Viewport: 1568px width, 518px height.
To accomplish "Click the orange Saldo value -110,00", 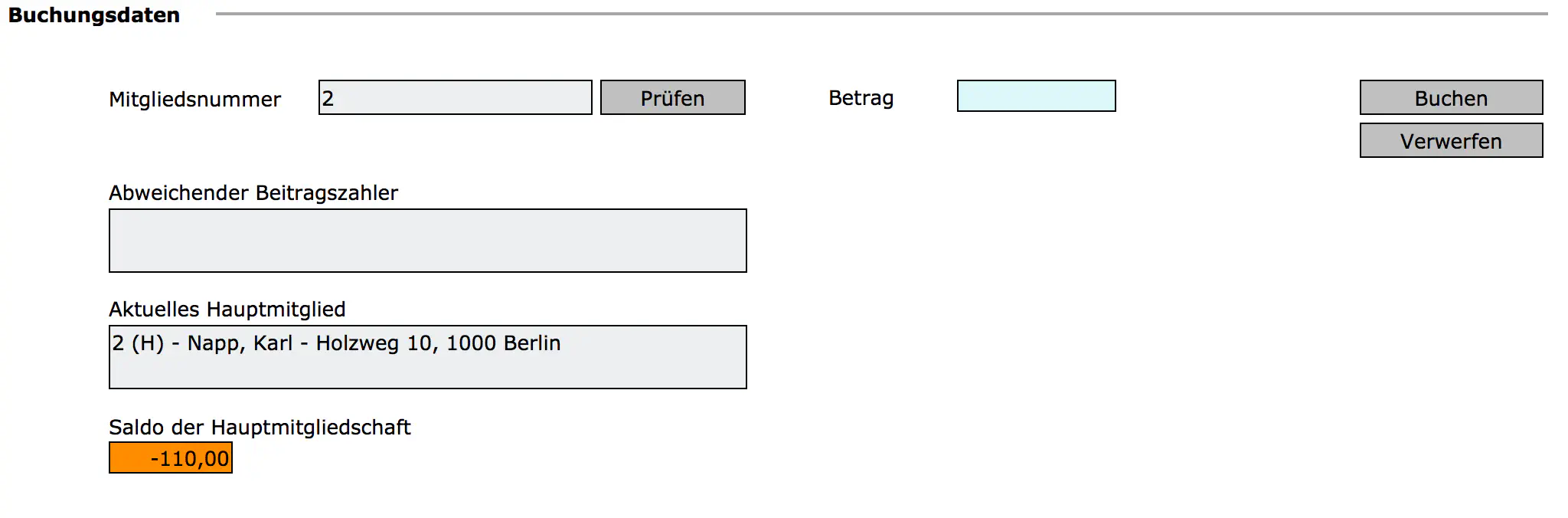I will click(x=169, y=457).
